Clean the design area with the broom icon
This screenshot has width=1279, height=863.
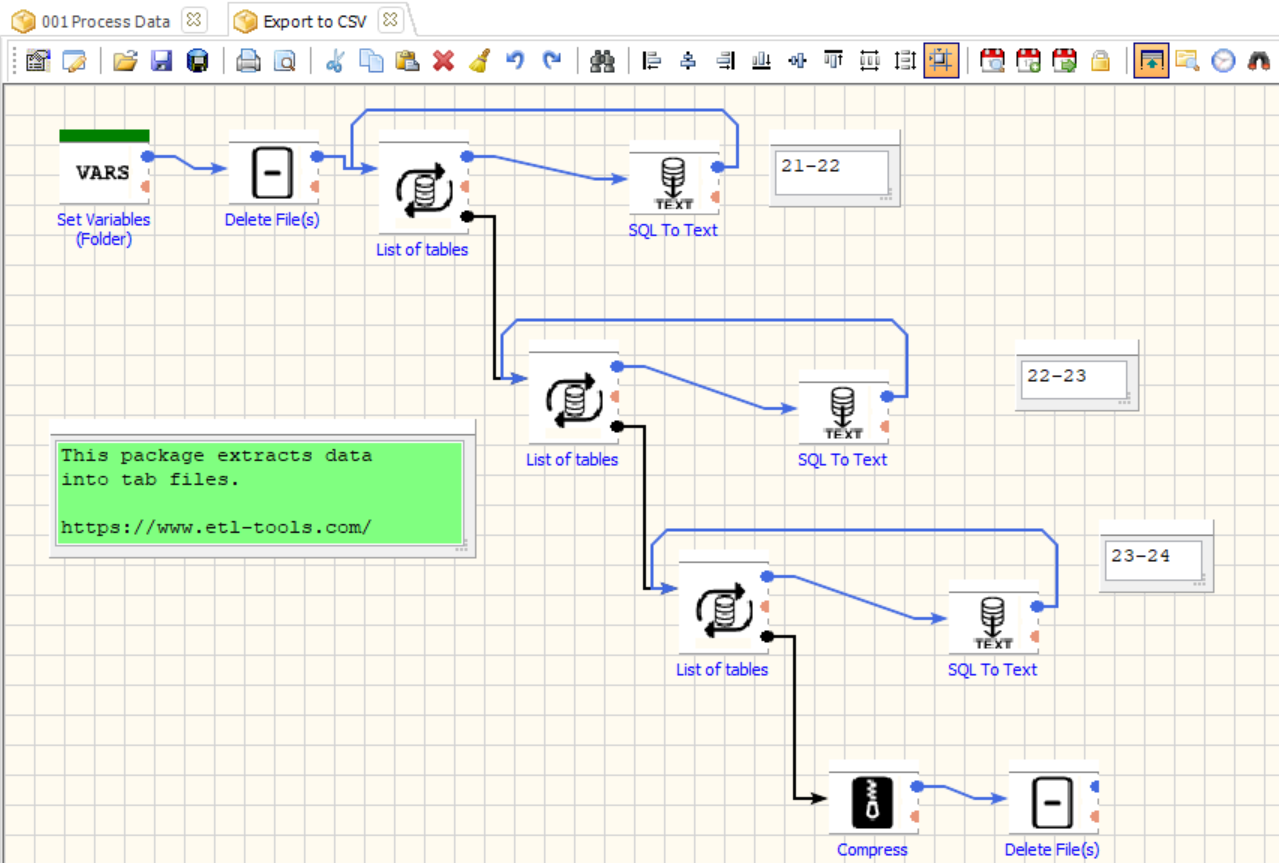click(x=478, y=60)
